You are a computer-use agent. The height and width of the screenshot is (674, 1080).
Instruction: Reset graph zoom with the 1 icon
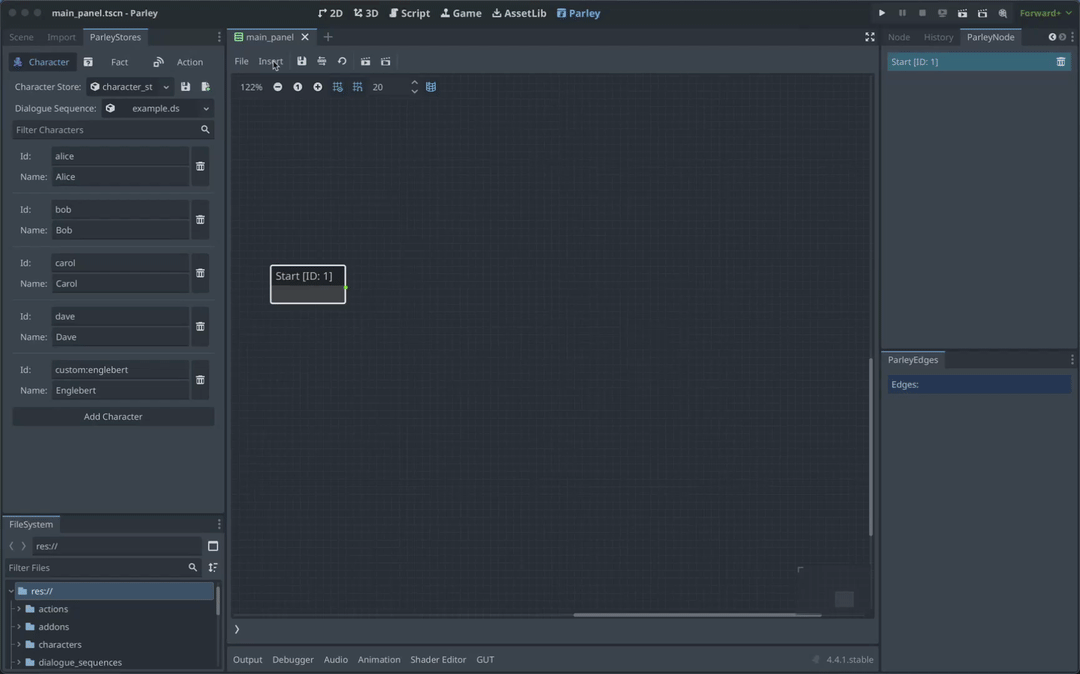298,87
